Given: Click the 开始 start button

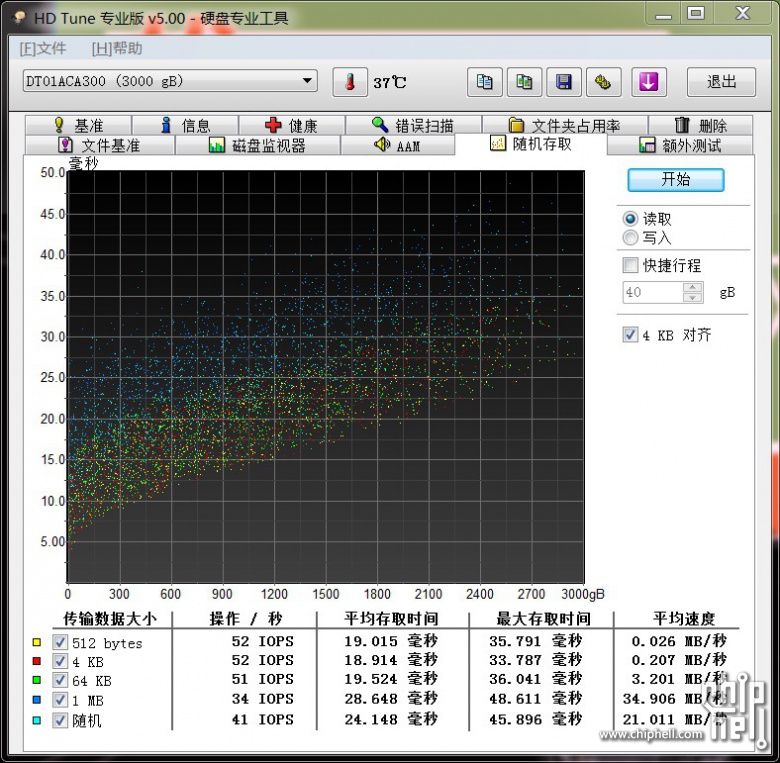Looking at the screenshot, I should (x=676, y=180).
